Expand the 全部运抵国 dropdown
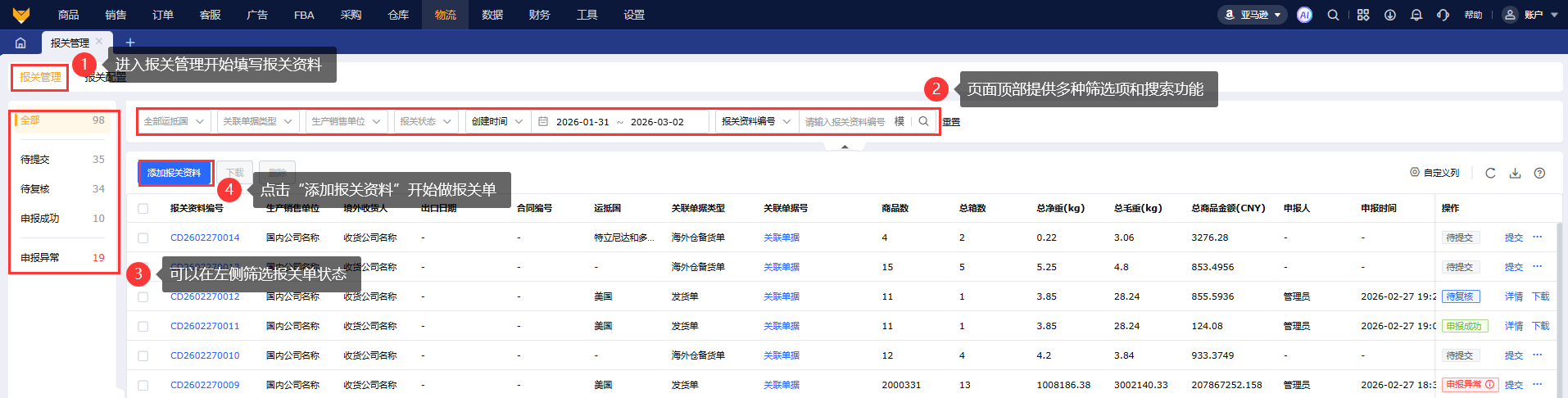The height and width of the screenshot is (398, 1568). coord(174,121)
